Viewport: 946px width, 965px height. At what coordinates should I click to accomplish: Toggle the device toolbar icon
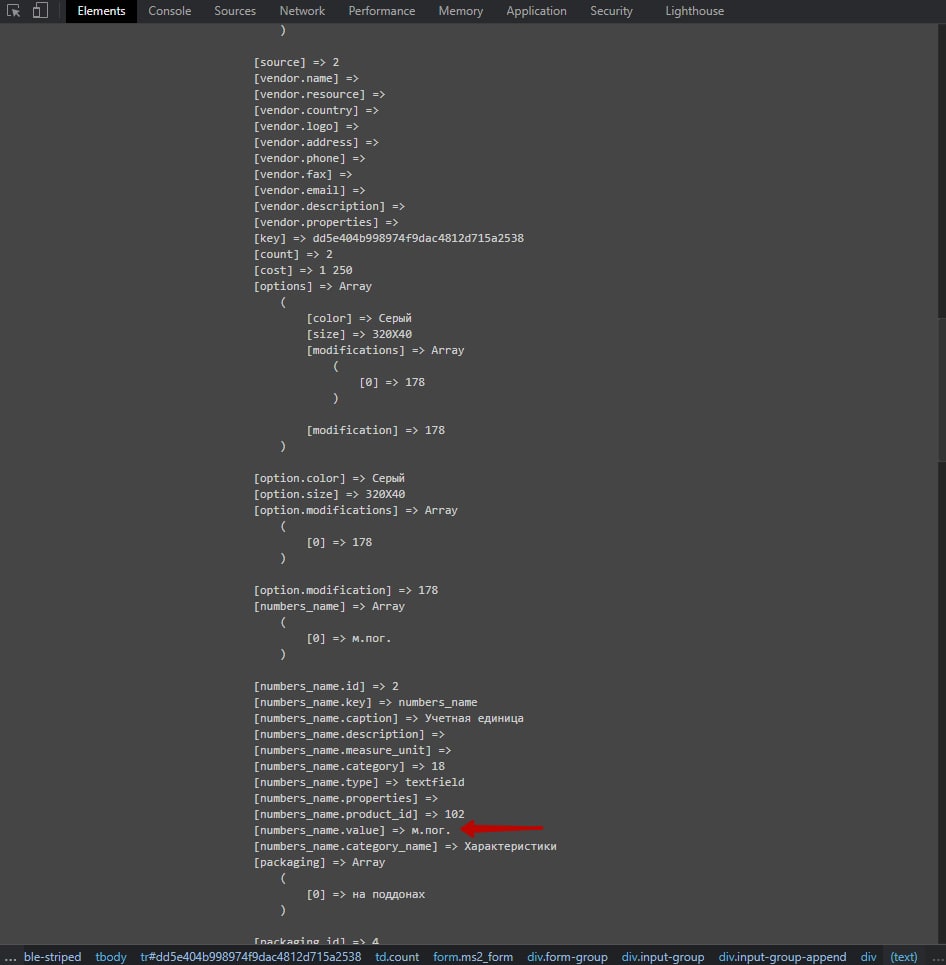click(40, 10)
